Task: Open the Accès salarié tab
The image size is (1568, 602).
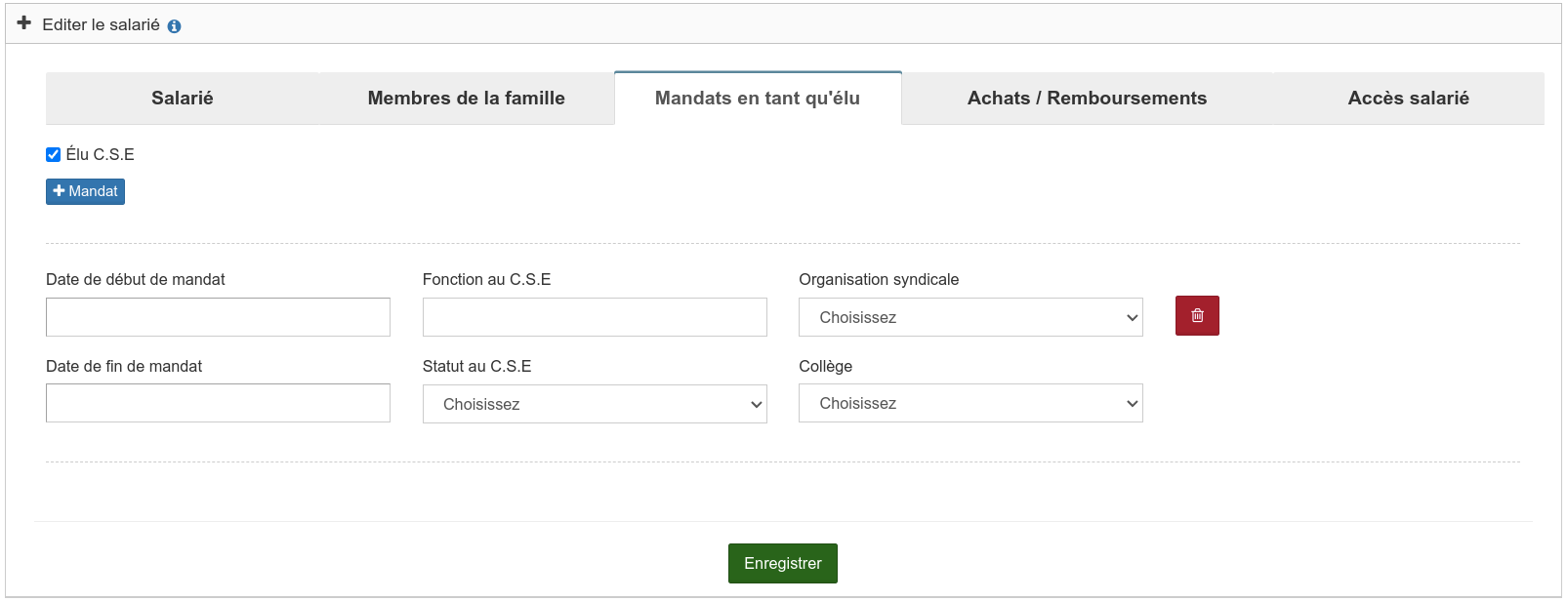Action: [1408, 99]
